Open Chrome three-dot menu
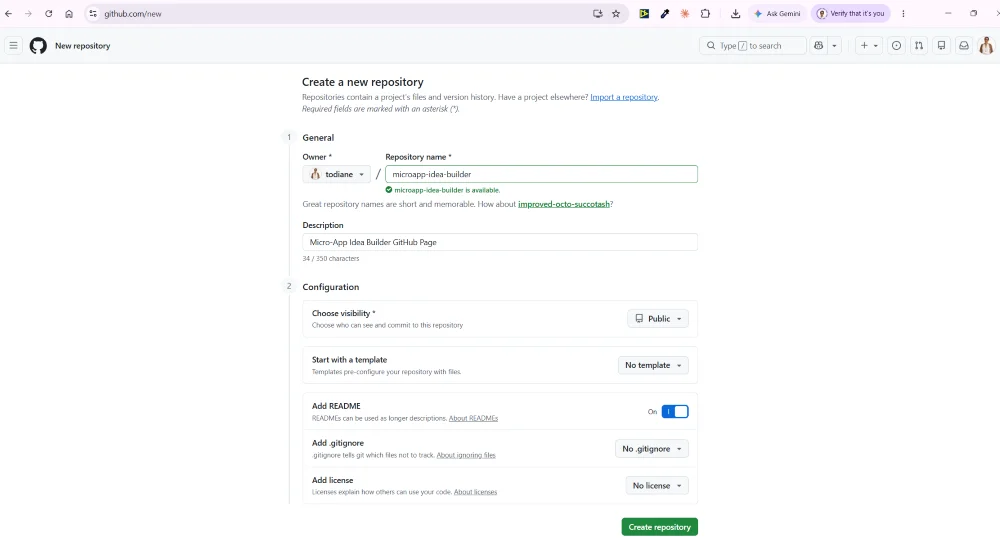 [x=903, y=13]
